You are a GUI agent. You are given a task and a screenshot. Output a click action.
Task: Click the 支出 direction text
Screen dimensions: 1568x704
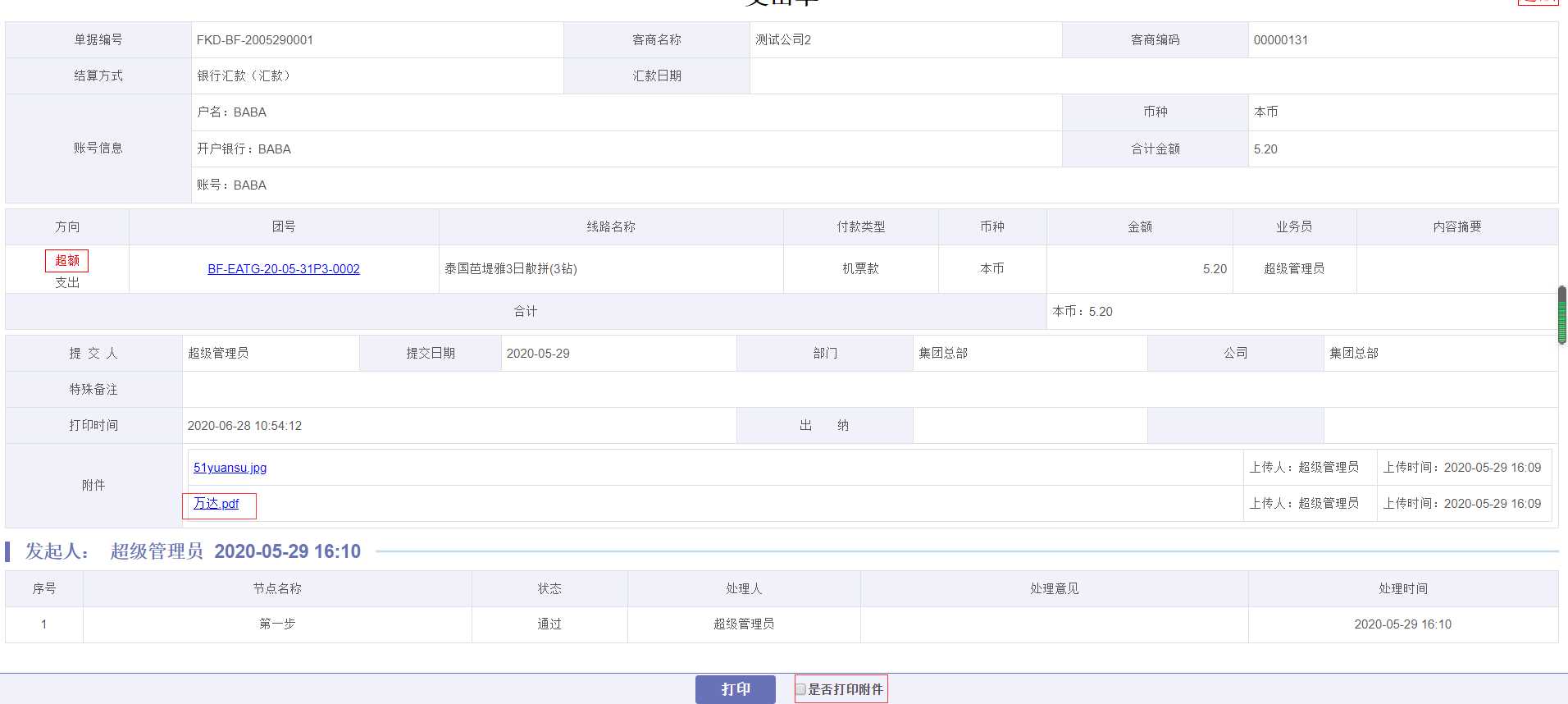67,283
